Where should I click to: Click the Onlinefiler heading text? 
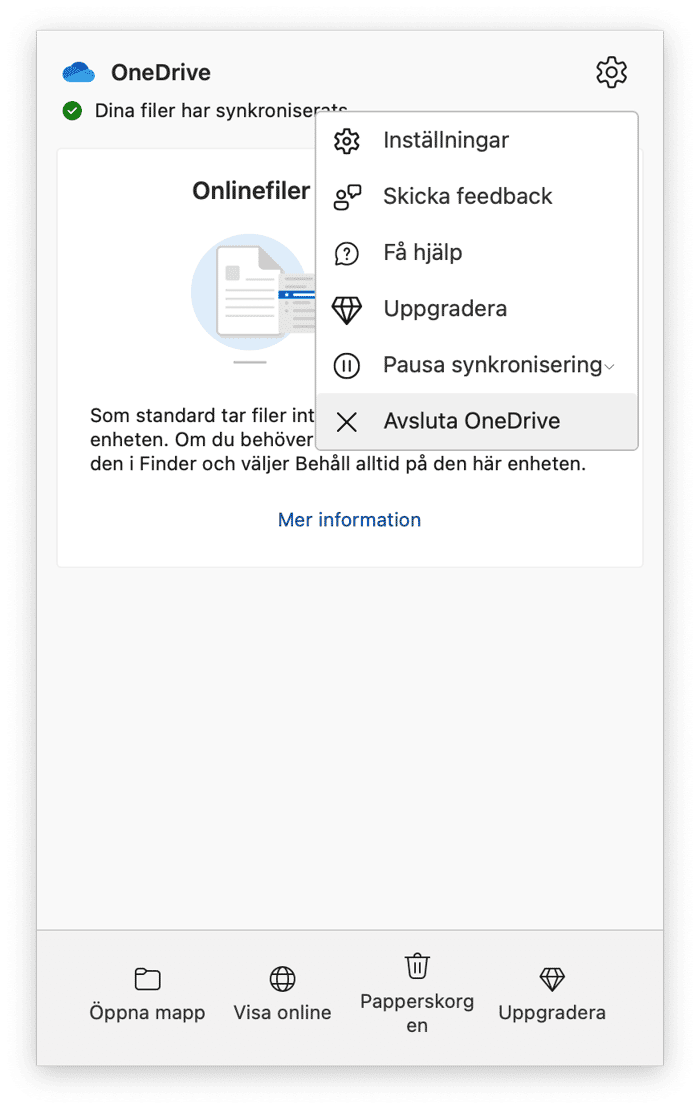pos(251,191)
